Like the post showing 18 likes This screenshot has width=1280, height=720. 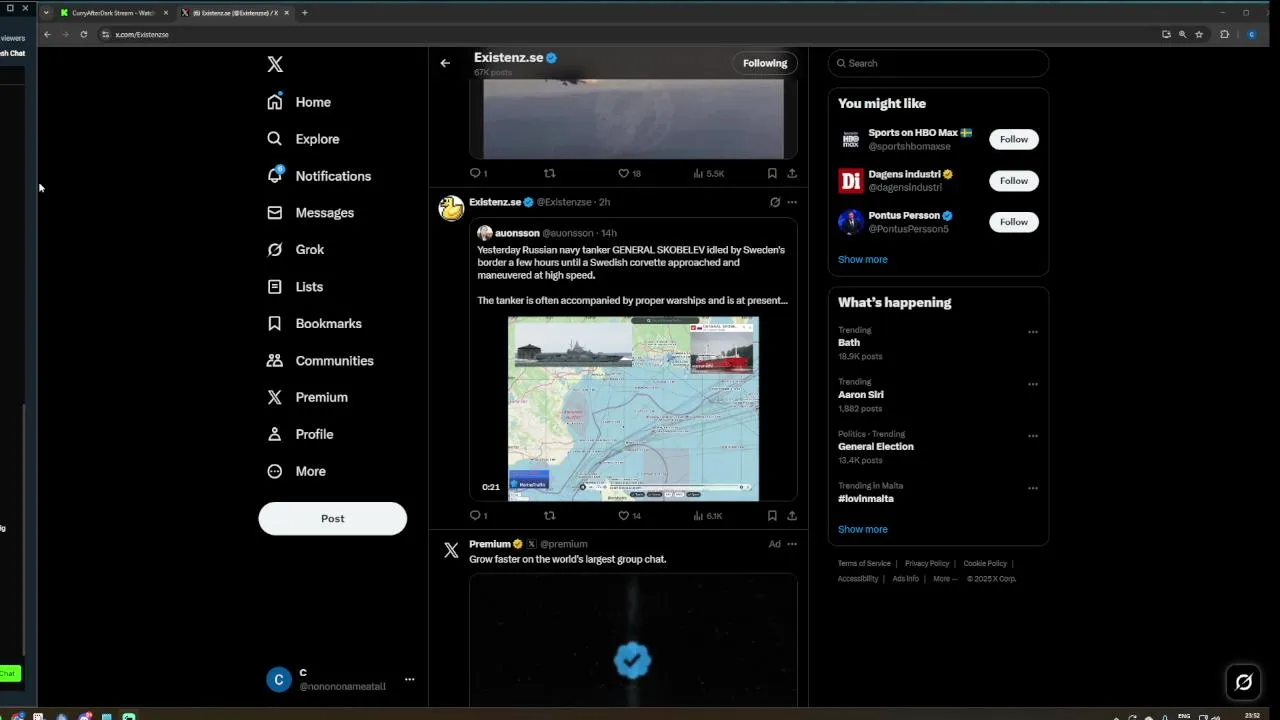tap(629, 174)
